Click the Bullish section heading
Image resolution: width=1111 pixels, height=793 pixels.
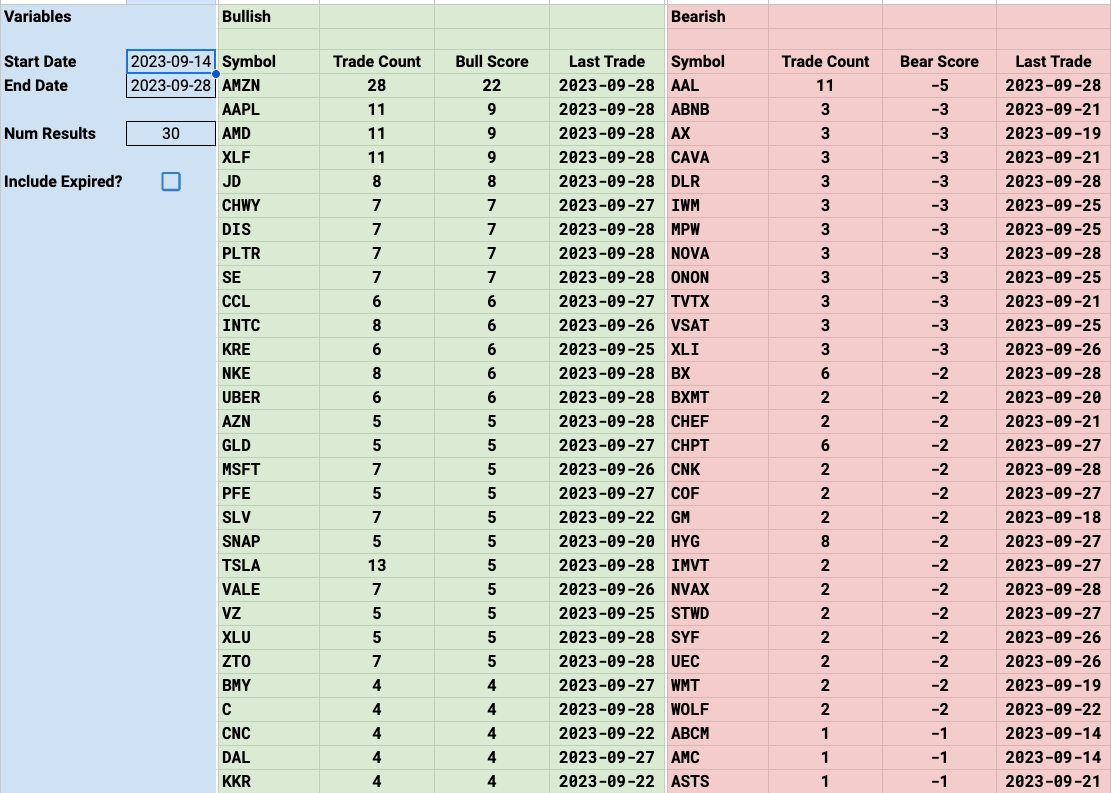point(246,16)
